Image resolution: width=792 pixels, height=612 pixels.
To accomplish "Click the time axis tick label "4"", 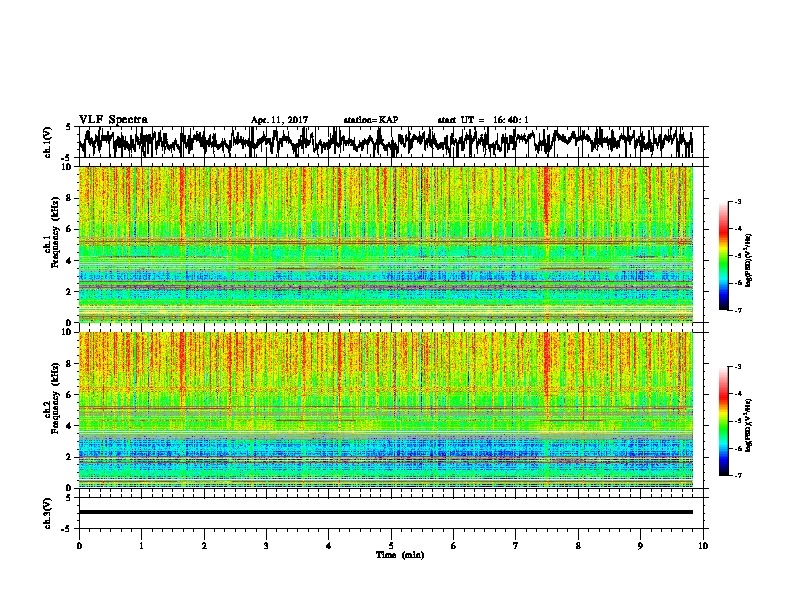I will pyautogui.click(x=329, y=546).
